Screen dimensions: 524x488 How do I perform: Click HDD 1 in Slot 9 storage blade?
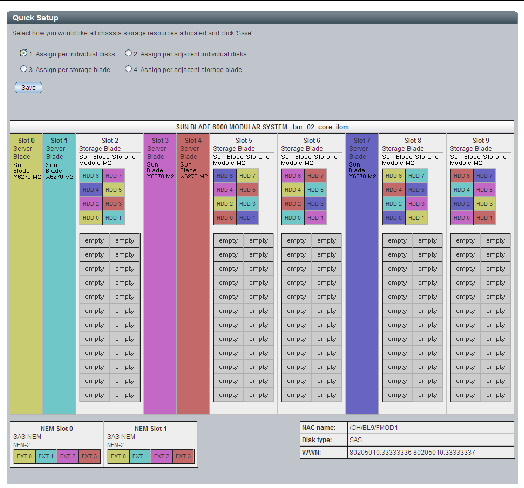tap(485, 218)
